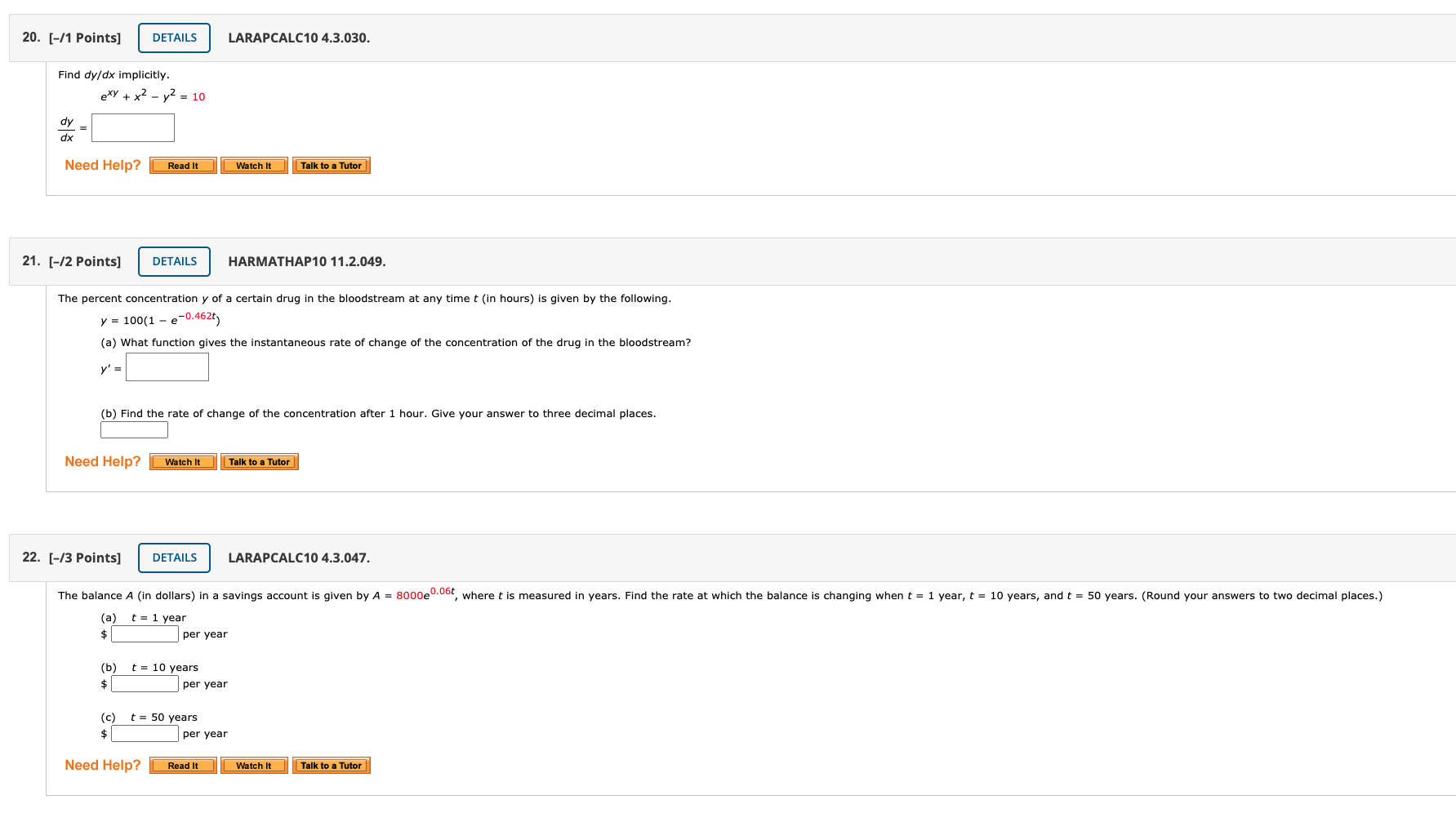Click the red value 10 in question 20's equation
The image size is (1456, 831).
[x=198, y=97]
